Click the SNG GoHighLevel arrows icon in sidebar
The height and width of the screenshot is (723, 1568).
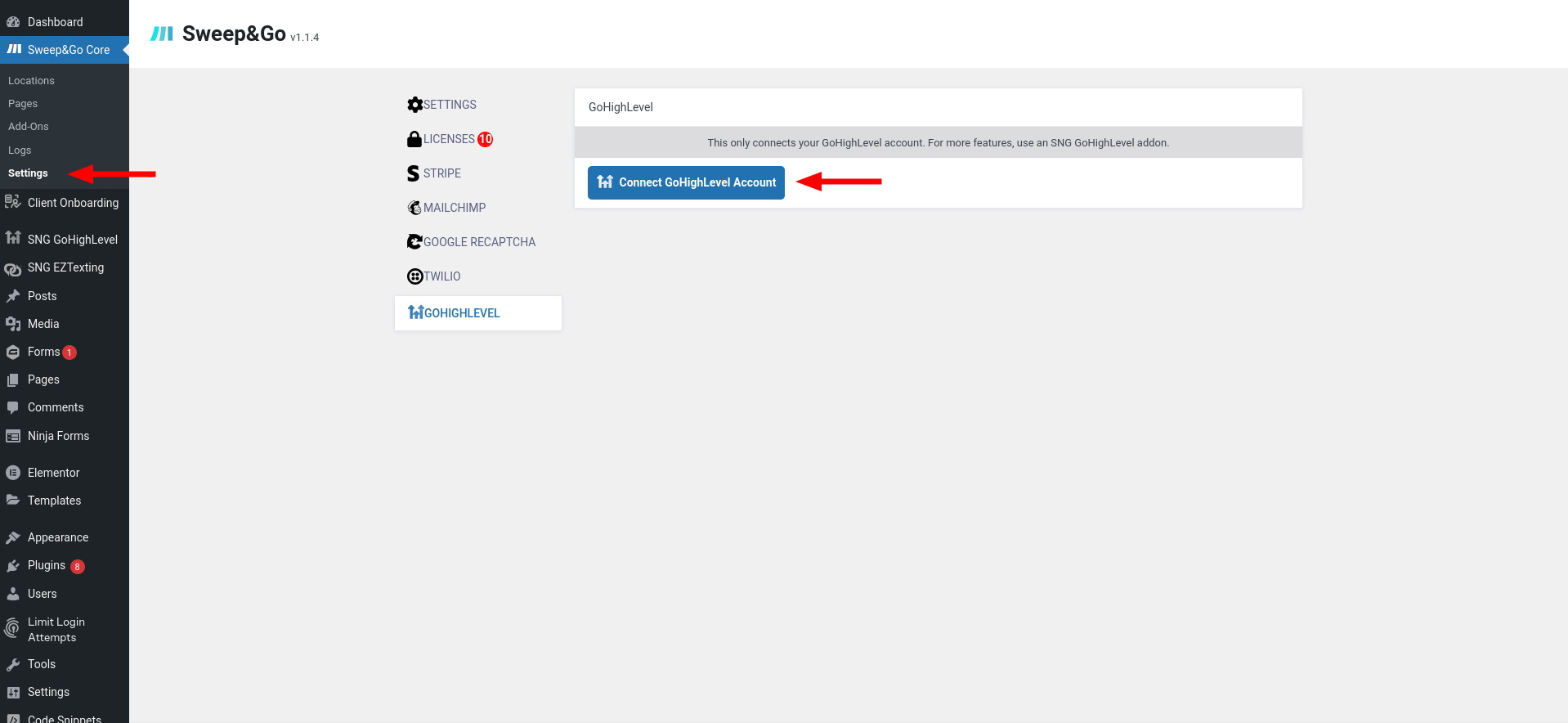pyautogui.click(x=13, y=238)
